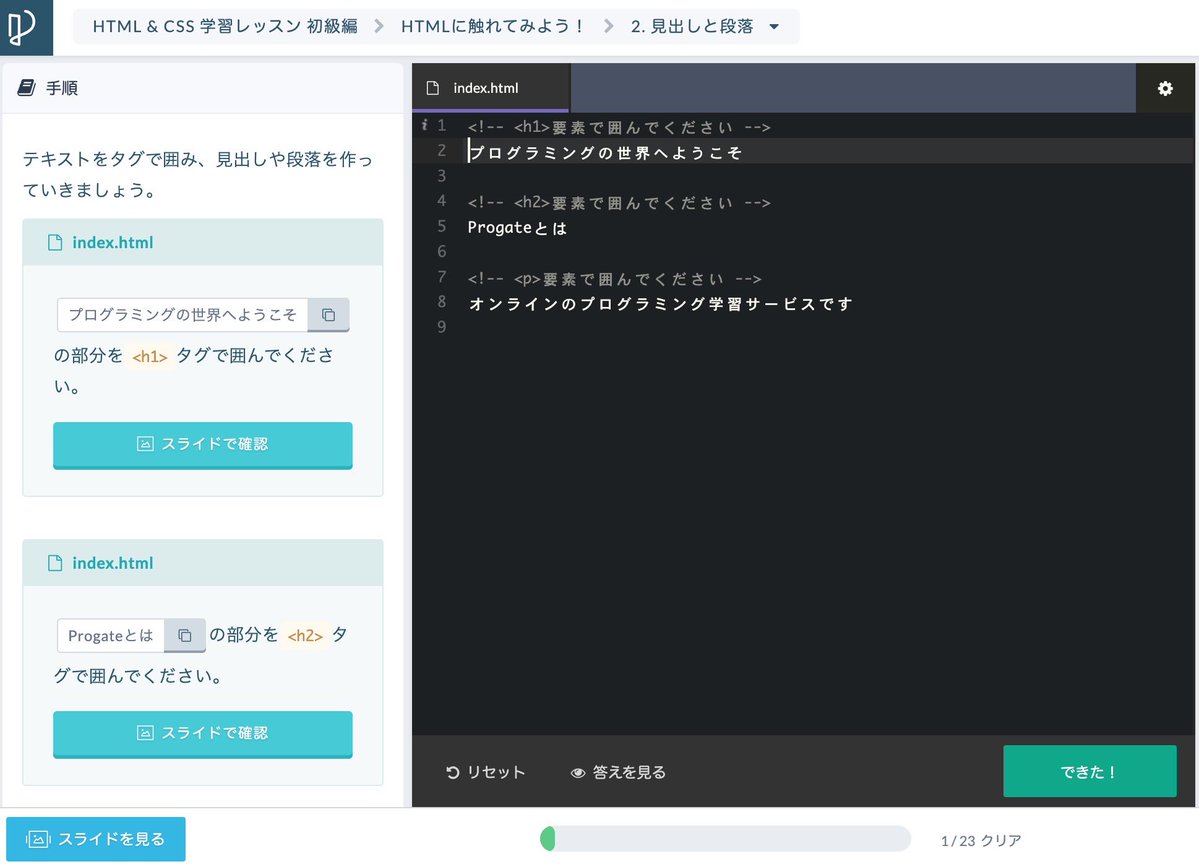Click the lesson progress bar
This screenshot has width=1199, height=864.
725,839
